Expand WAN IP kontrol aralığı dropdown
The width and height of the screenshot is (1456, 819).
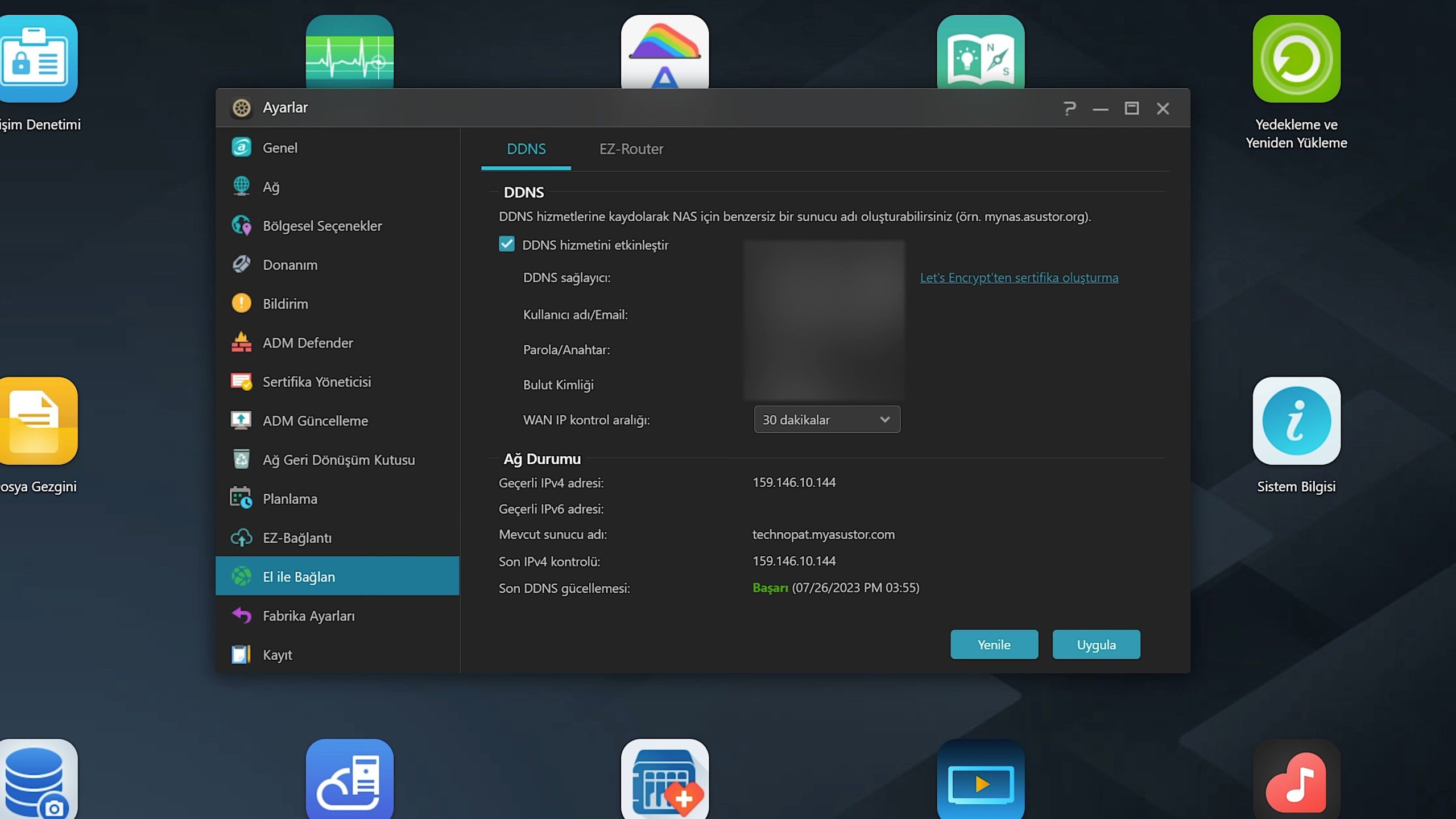tap(826, 420)
